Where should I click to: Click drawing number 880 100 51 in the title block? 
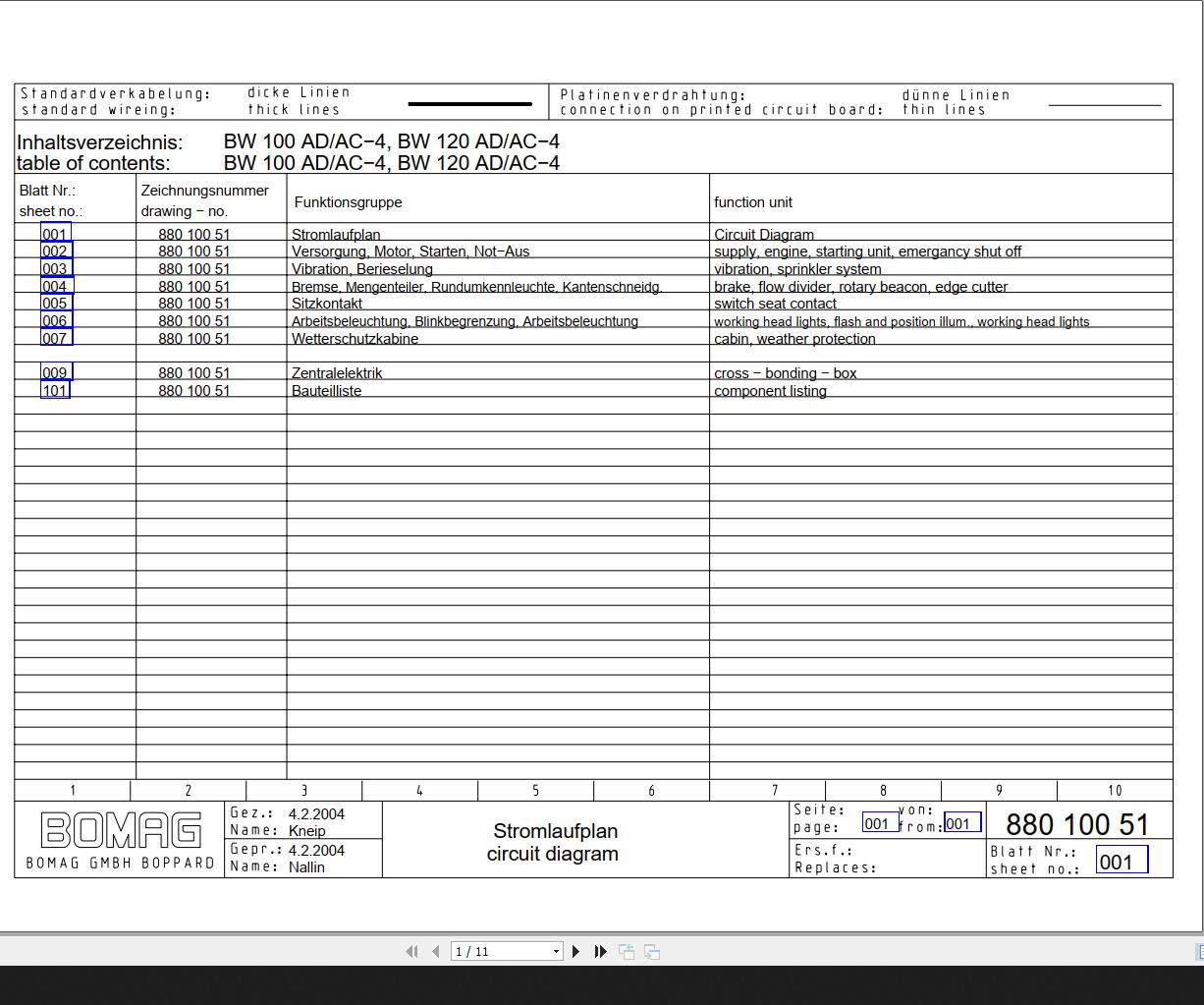[x=1077, y=824]
